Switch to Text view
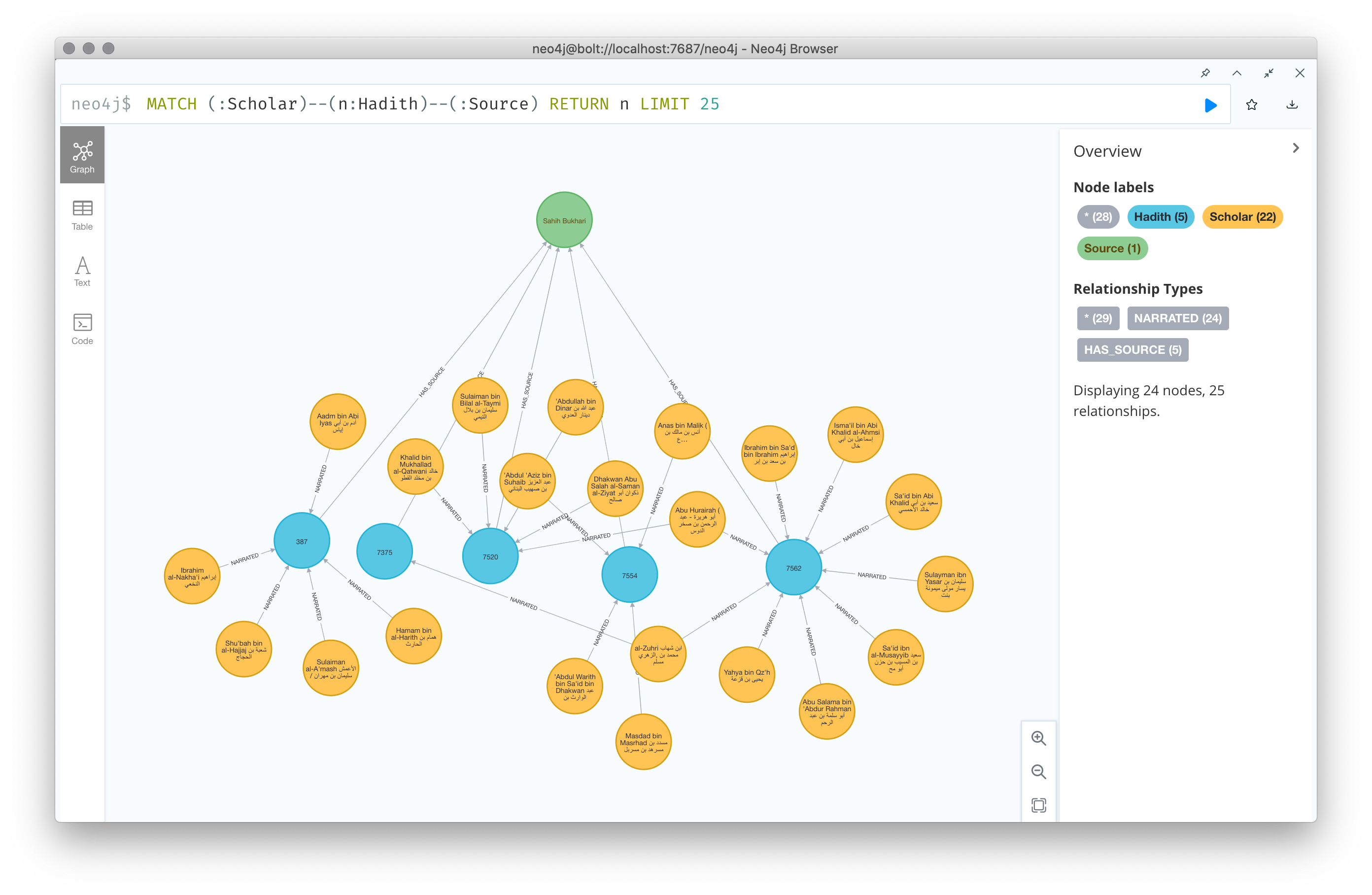1372x895 pixels. [x=82, y=272]
